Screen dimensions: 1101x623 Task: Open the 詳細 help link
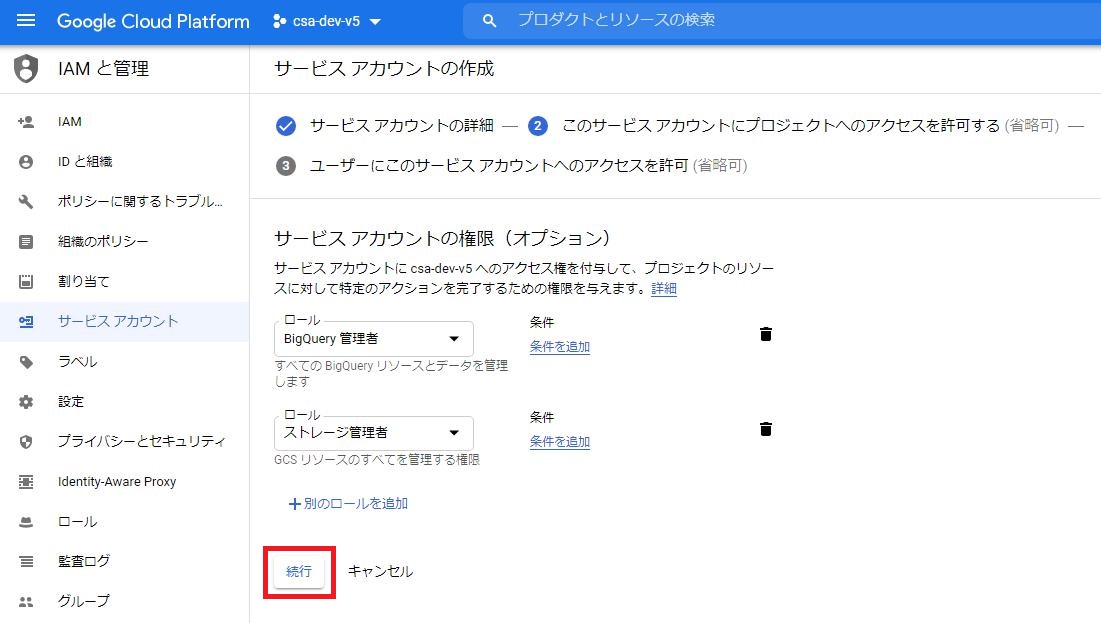click(x=663, y=289)
